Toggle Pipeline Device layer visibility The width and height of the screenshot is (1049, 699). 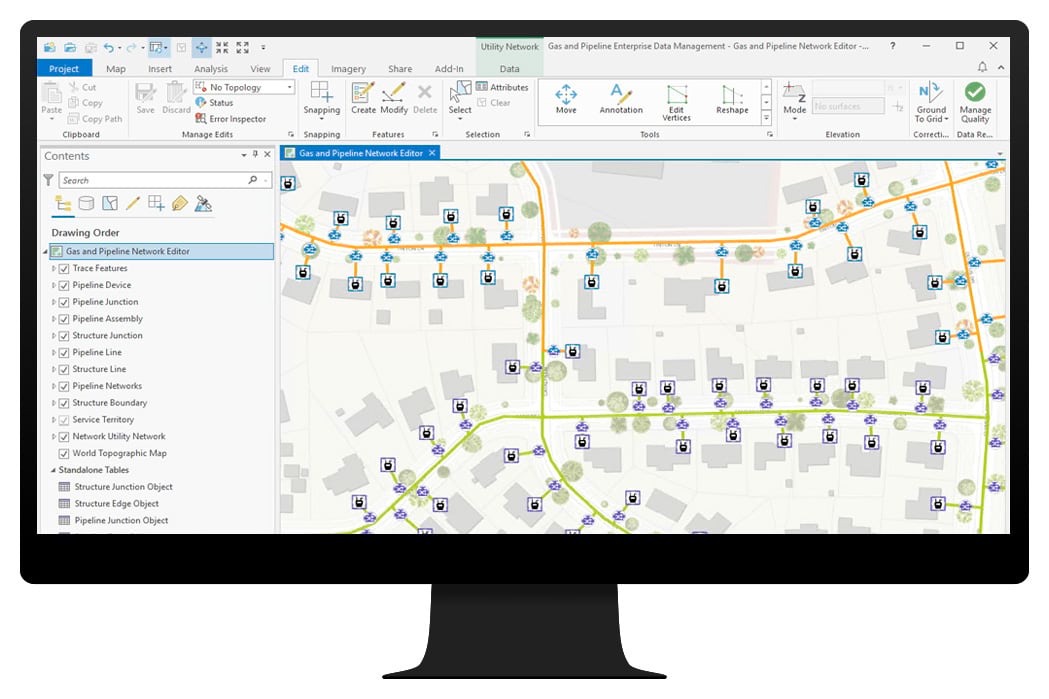(64, 285)
